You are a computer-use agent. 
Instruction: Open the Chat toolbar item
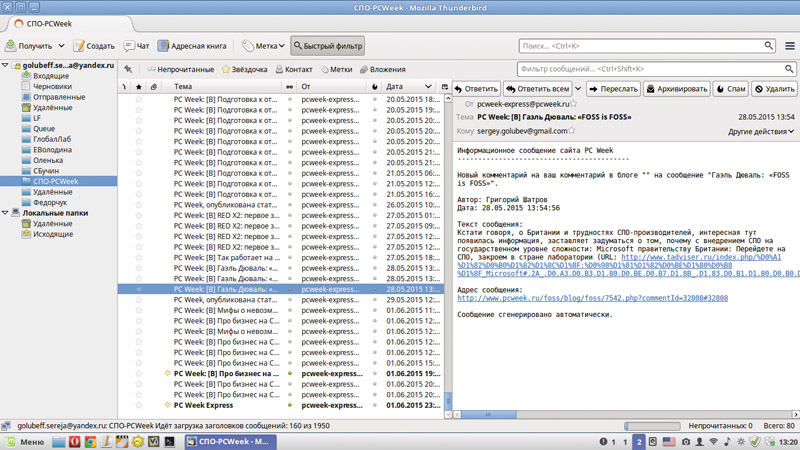[136, 46]
